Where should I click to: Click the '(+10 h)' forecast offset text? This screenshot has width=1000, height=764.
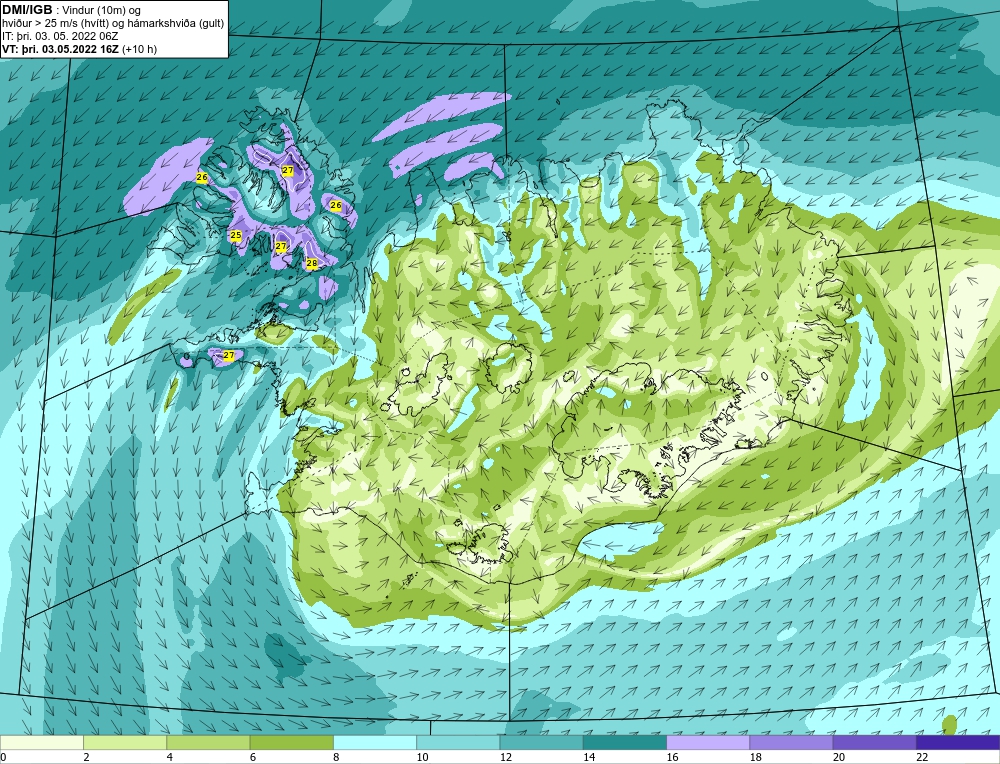click(139, 49)
